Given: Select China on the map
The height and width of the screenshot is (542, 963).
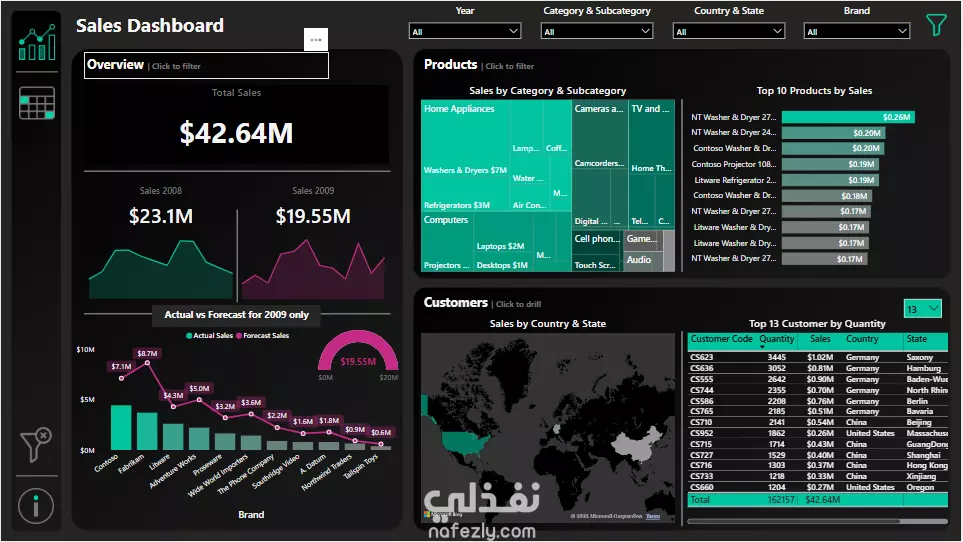Looking at the screenshot, I should point(634,444).
